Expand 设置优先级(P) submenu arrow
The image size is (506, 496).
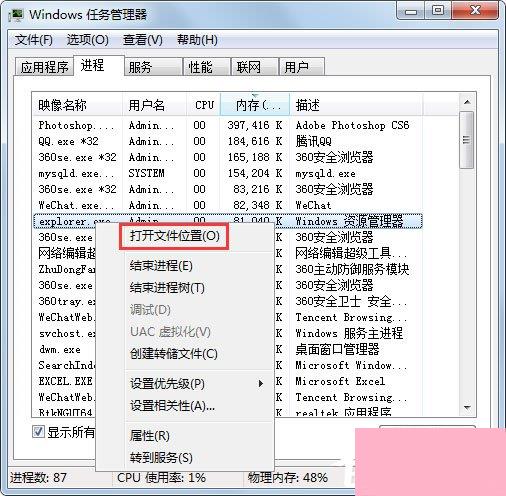pos(261,383)
